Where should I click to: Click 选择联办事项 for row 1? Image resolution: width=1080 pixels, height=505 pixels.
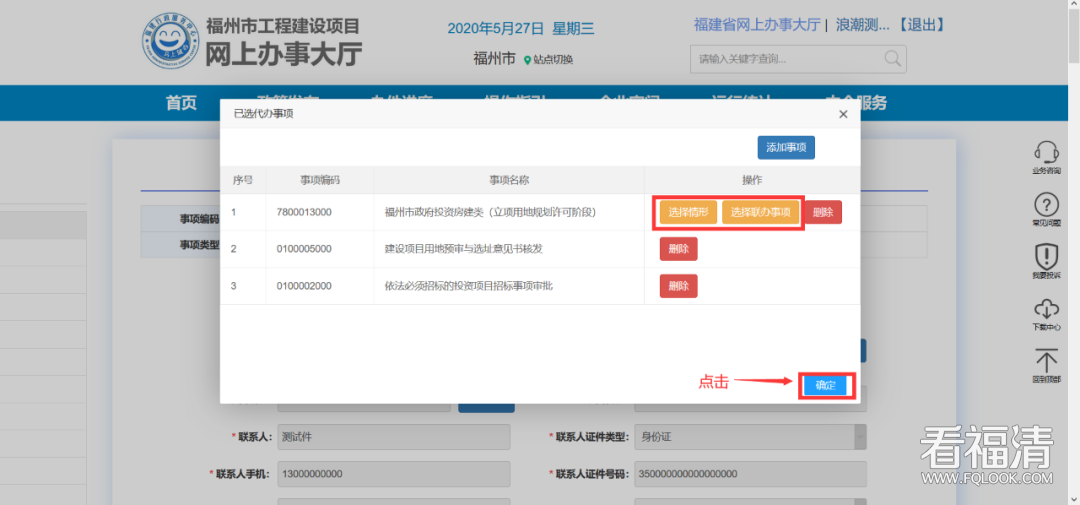(x=760, y=212)
